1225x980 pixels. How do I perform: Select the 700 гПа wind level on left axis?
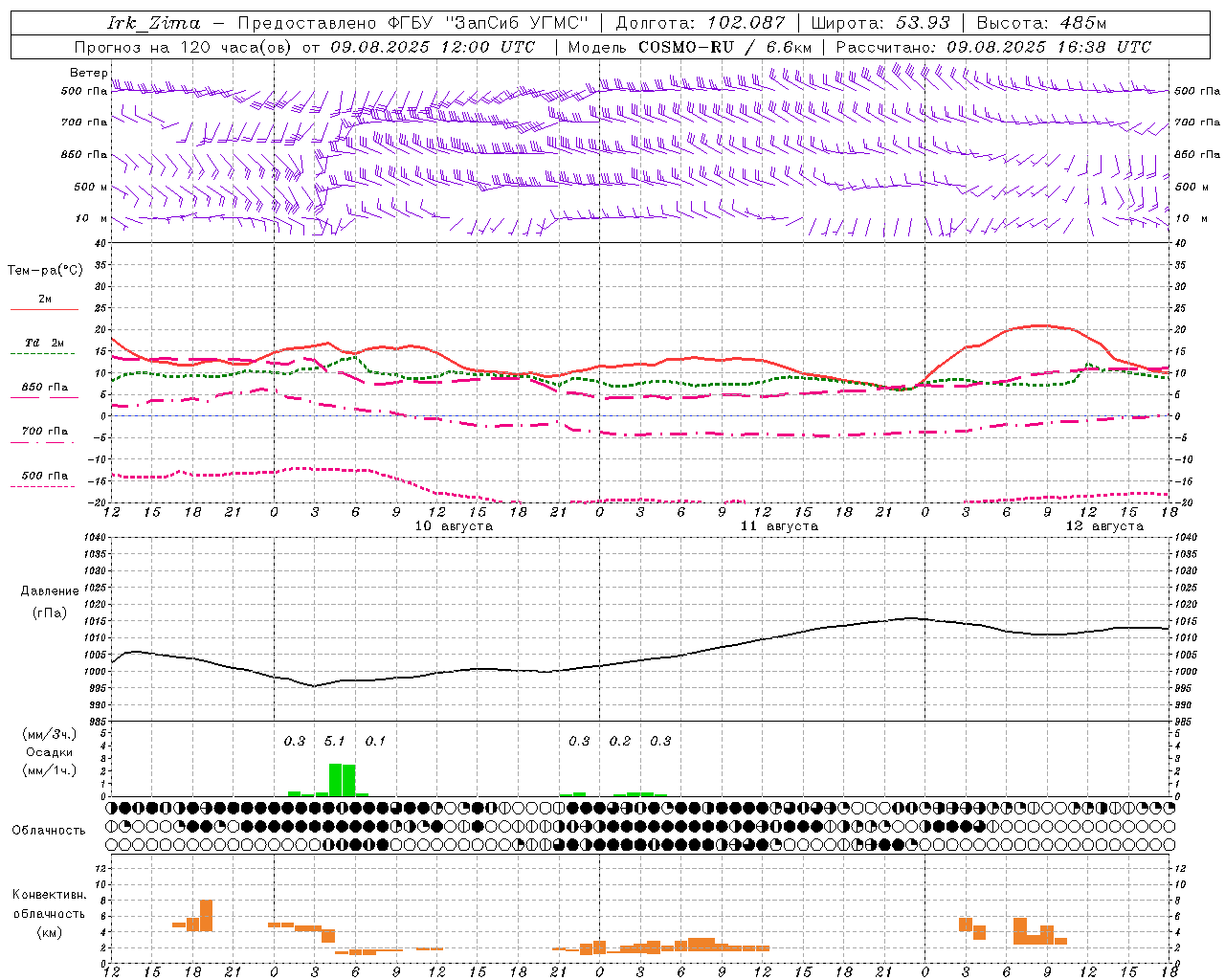click(84, 122)
